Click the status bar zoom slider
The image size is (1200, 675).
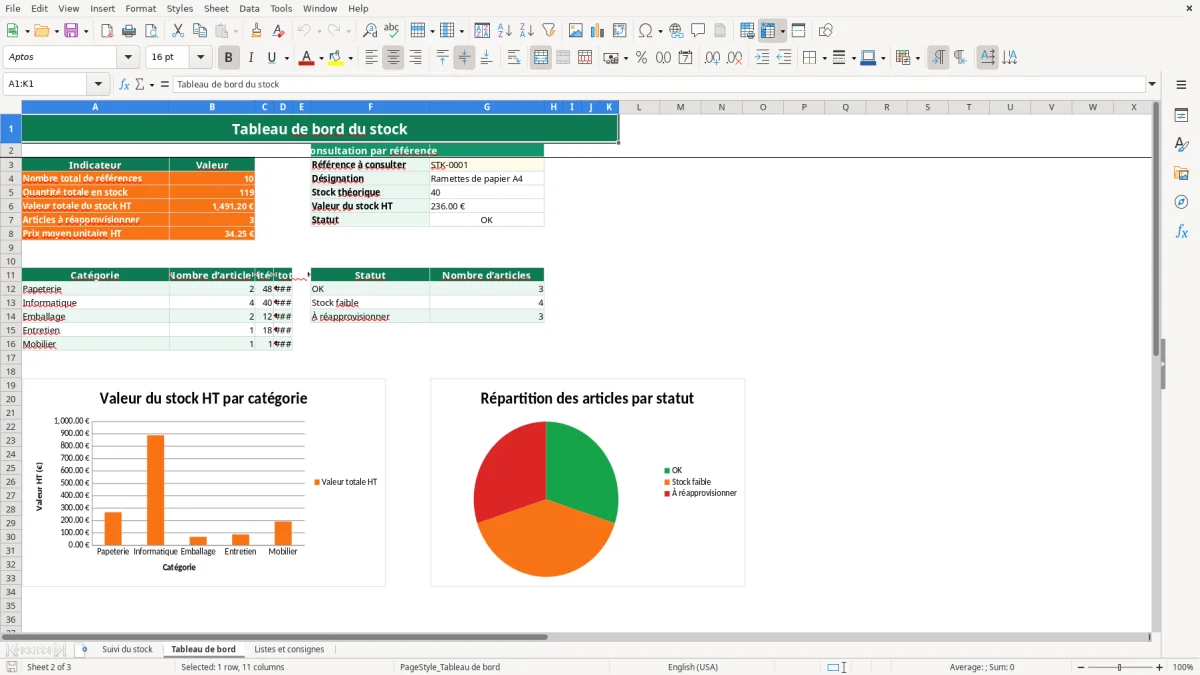pos(1119,667)
